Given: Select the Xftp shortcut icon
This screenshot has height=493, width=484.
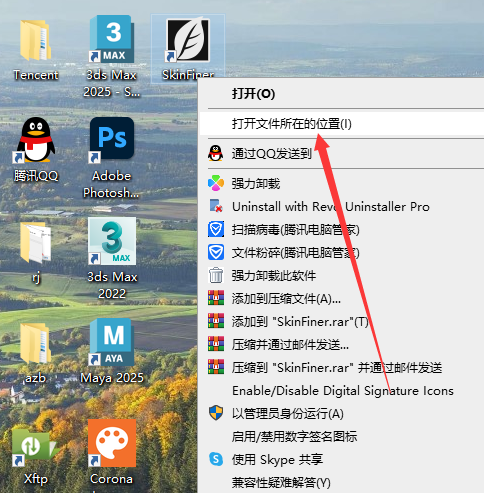Looking at the screenshot, I should [x=36, y=447].
